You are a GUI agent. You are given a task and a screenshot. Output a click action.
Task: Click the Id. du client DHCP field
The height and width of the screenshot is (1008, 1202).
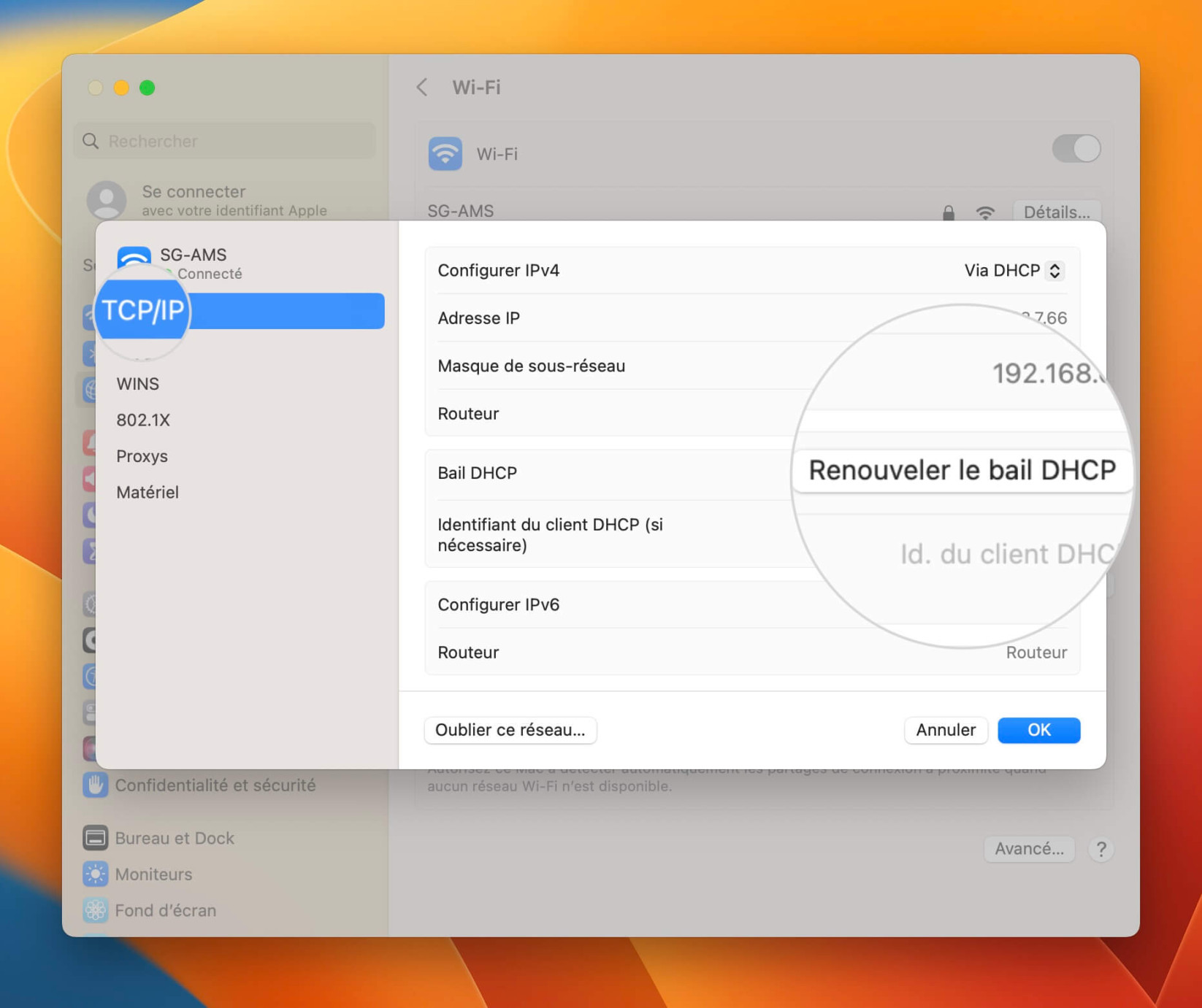1008,554
